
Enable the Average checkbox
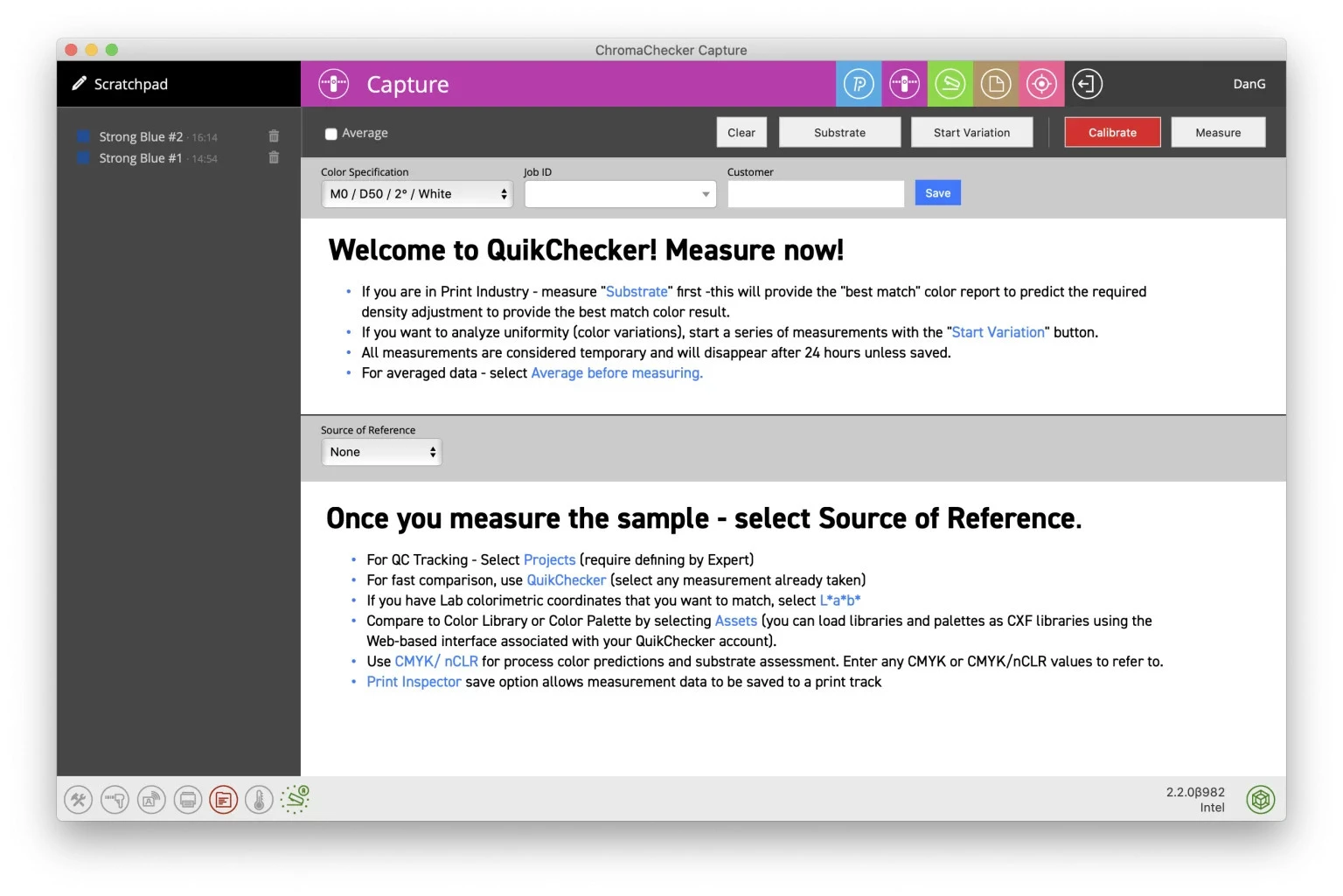click(331, 134)
